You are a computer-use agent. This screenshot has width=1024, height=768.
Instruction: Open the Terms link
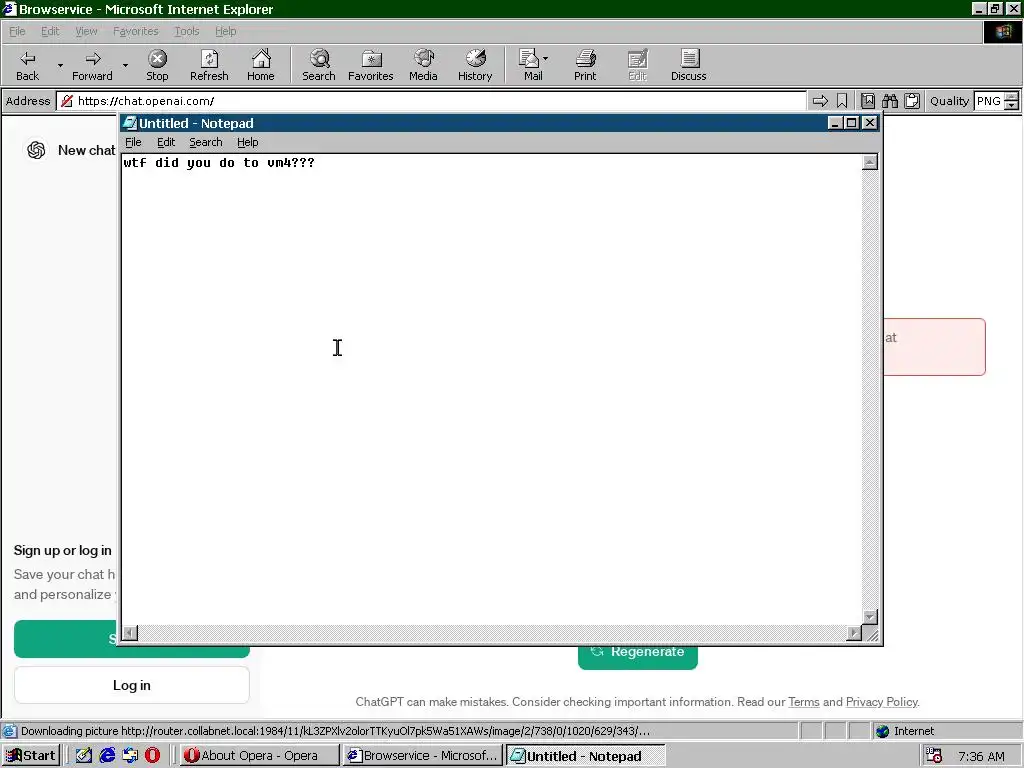pos(803,702)
